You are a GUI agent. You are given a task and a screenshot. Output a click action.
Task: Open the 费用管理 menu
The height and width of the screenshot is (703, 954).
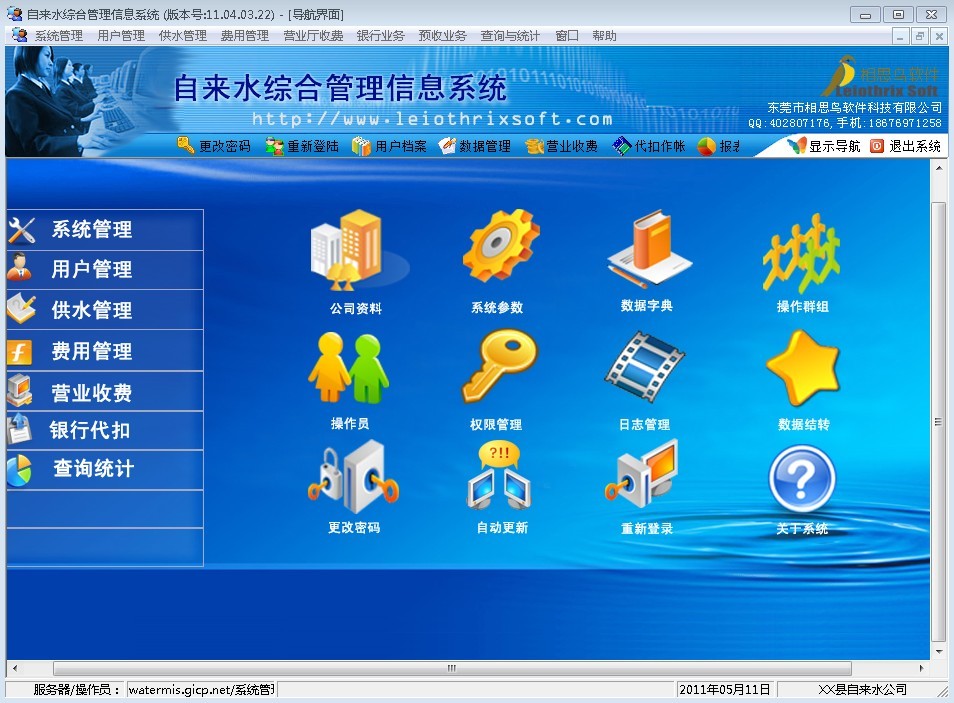coord(245,36)
